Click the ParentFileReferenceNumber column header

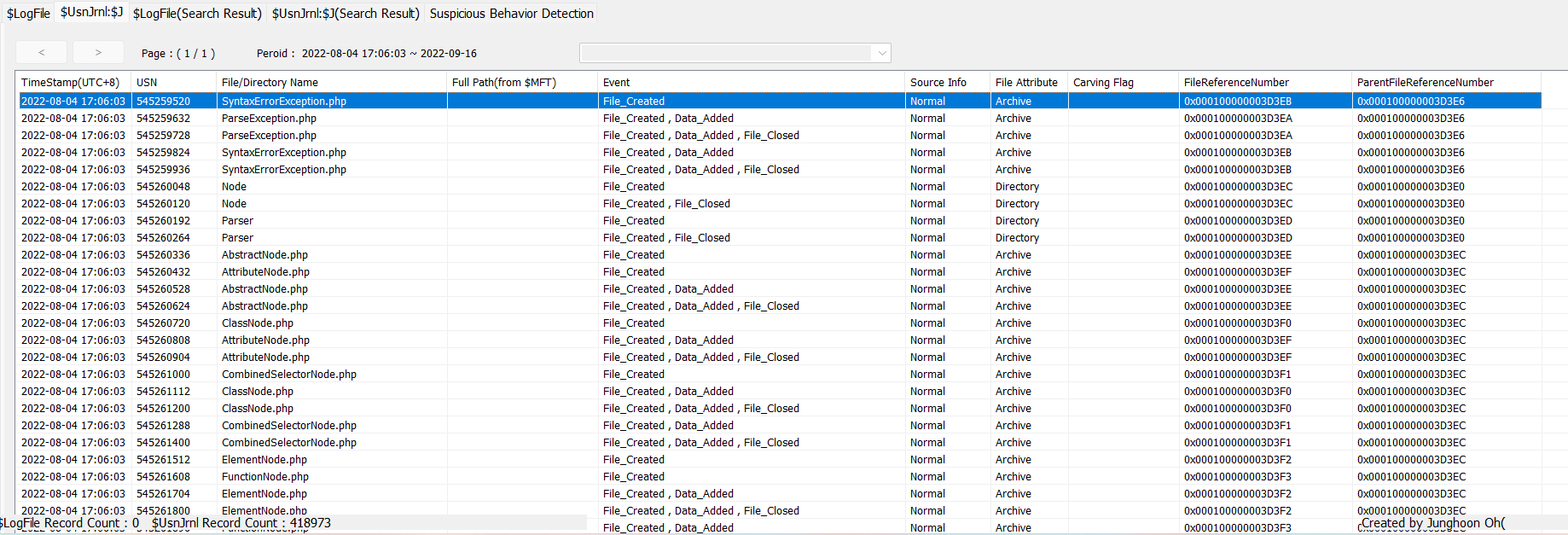pos(1425,83)
